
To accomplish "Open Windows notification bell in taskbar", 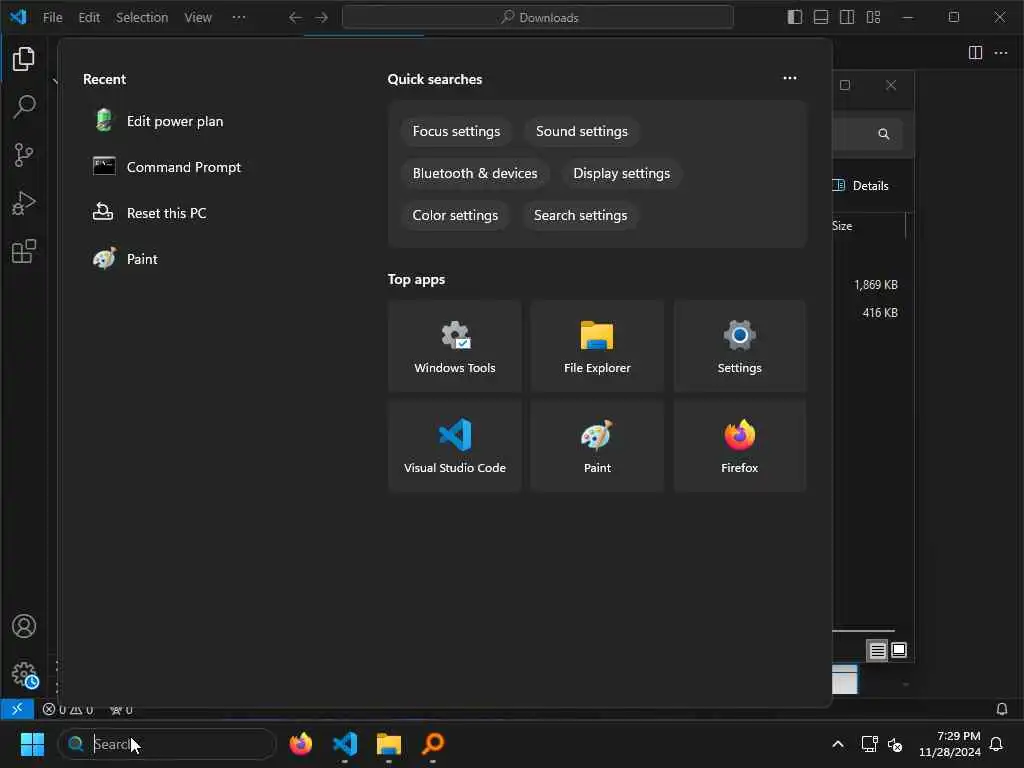I will pos(996,744).
